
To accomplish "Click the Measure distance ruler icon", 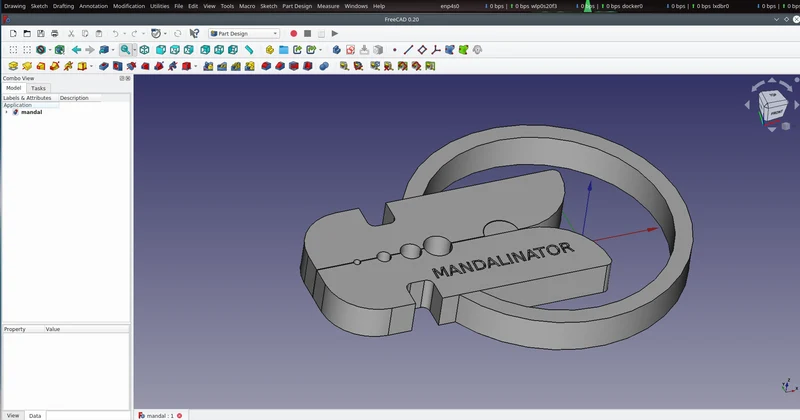I will pos(249,50).
